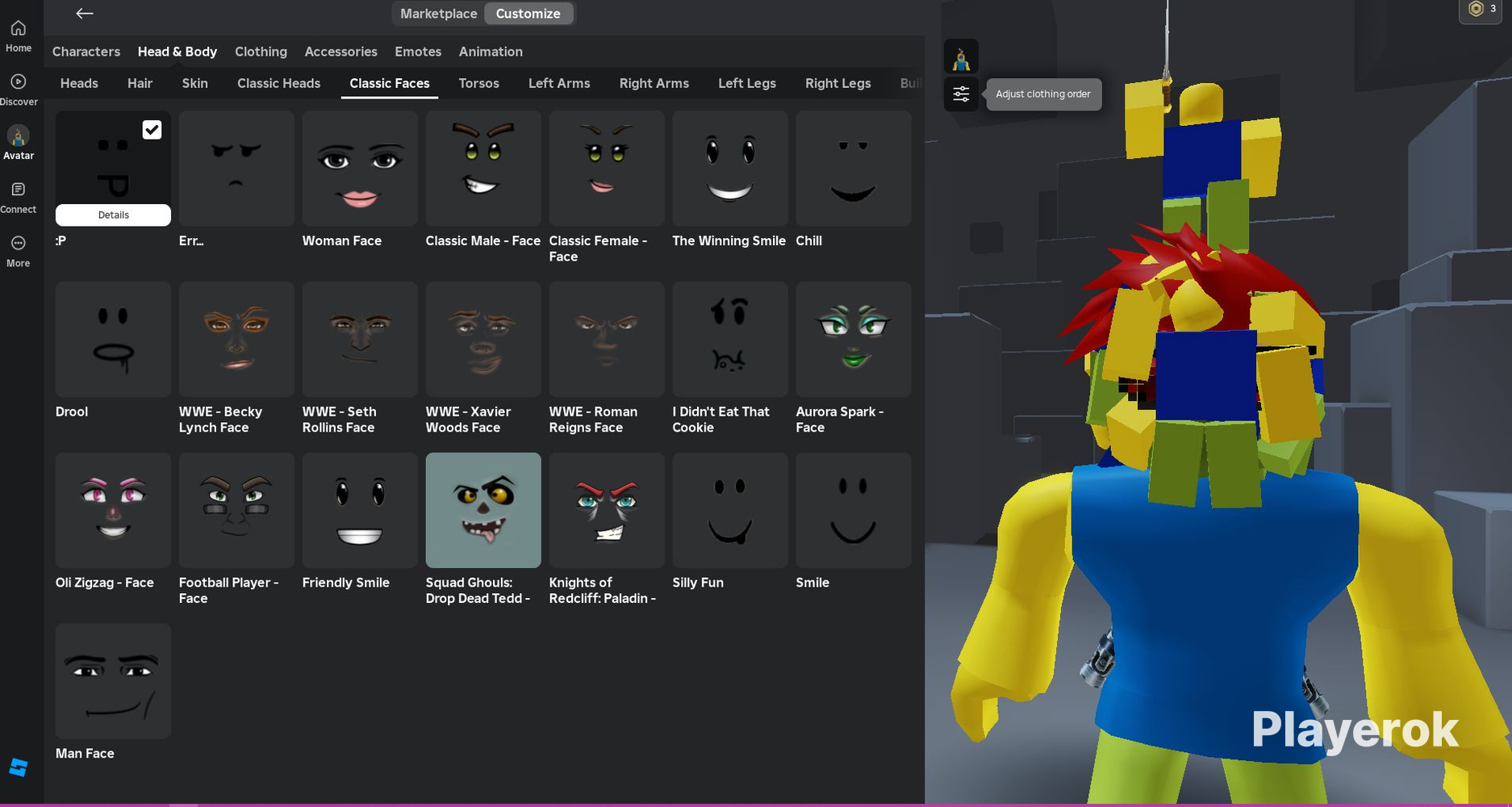
Task: Click the 'Woman Face' item name
Action: click(x=341, y=240)
